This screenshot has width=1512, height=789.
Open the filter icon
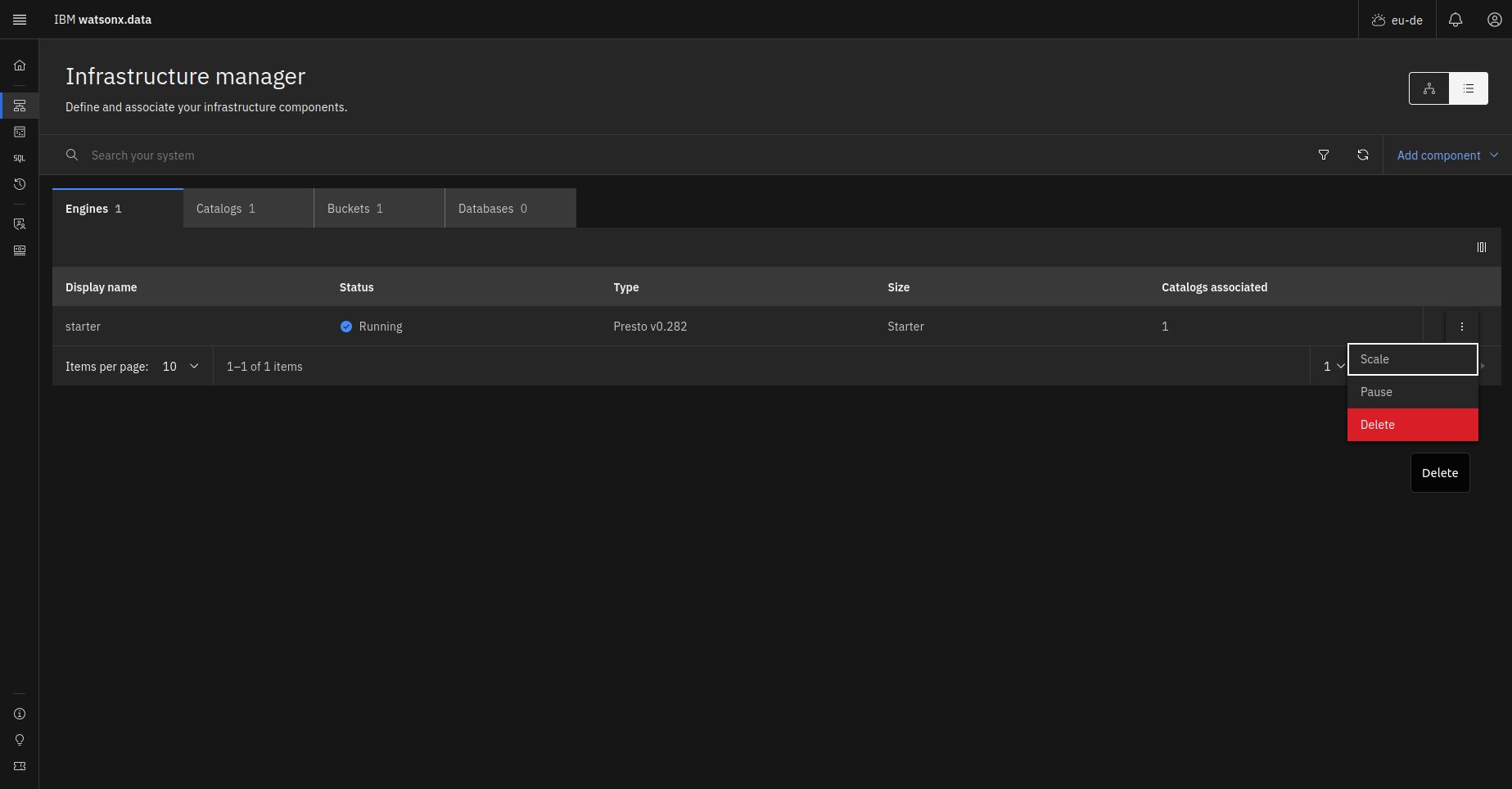[1324, 156]
